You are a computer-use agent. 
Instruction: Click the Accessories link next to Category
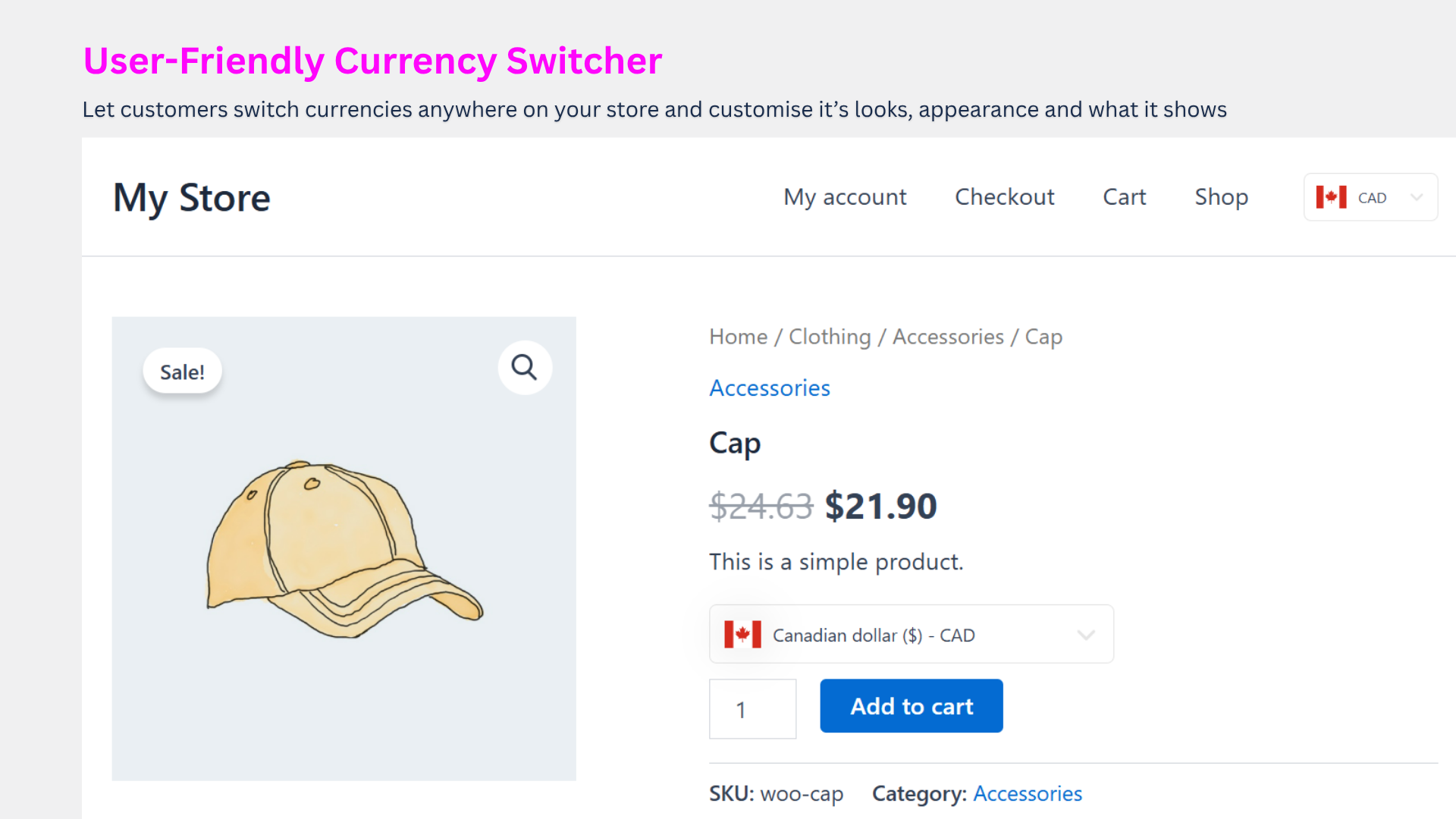1028,793
